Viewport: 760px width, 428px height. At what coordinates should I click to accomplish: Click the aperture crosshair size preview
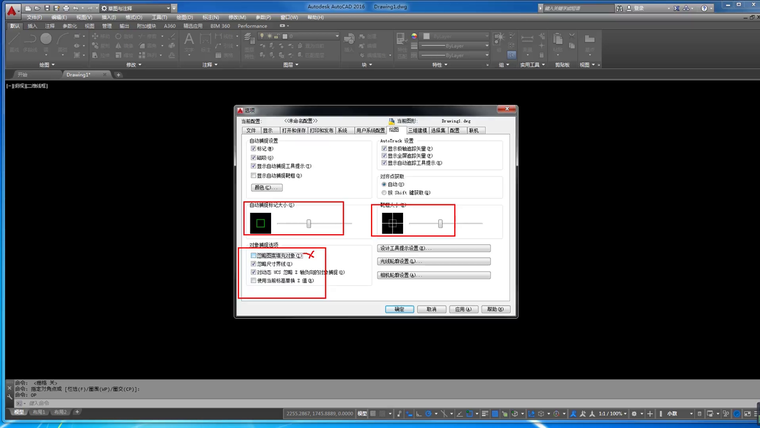[391, 223]
